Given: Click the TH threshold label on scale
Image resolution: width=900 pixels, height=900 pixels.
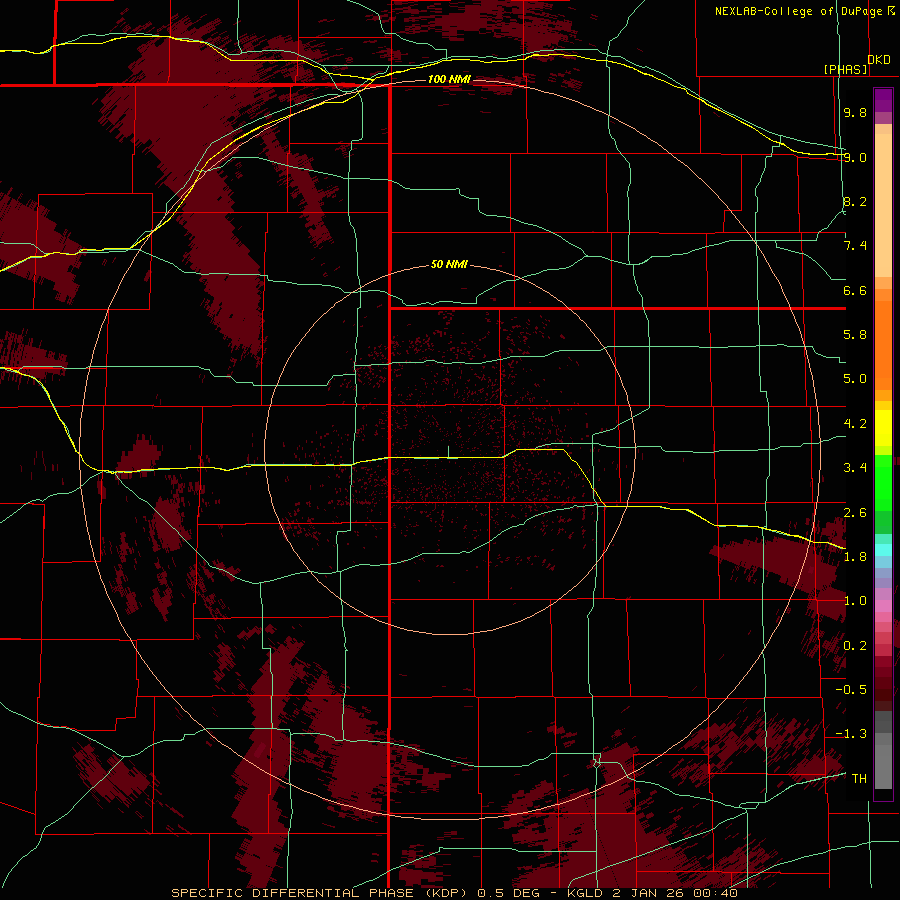Looking at the screenshot, I should pyautogui.click(x=859, y=779).
